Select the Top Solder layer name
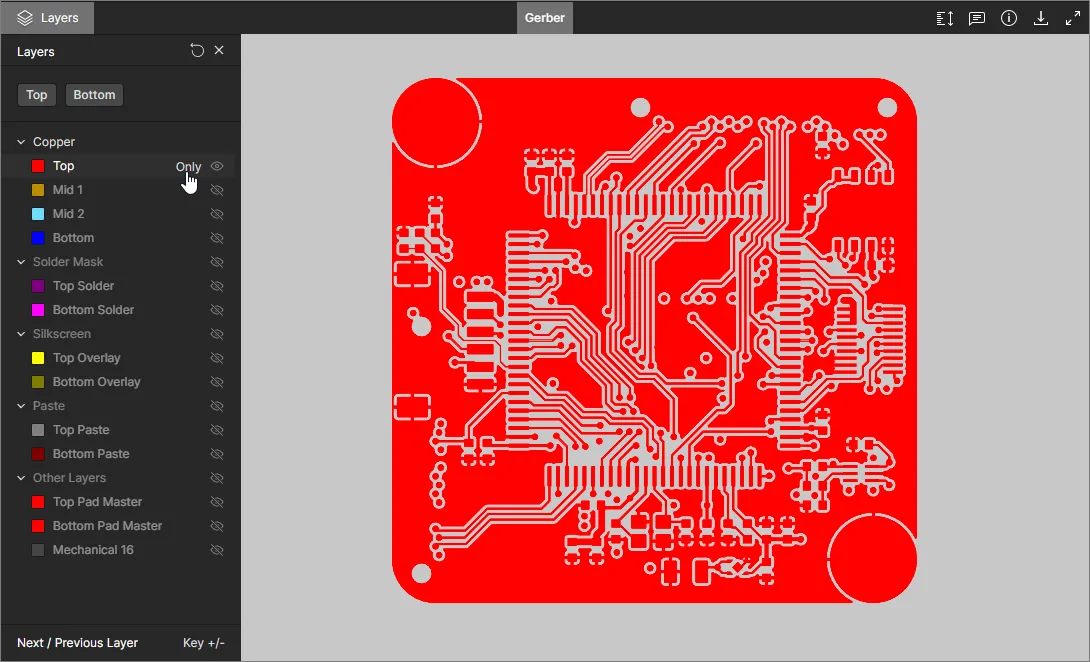The width and height of the screenshot is (1090, 662). [83, 286]
